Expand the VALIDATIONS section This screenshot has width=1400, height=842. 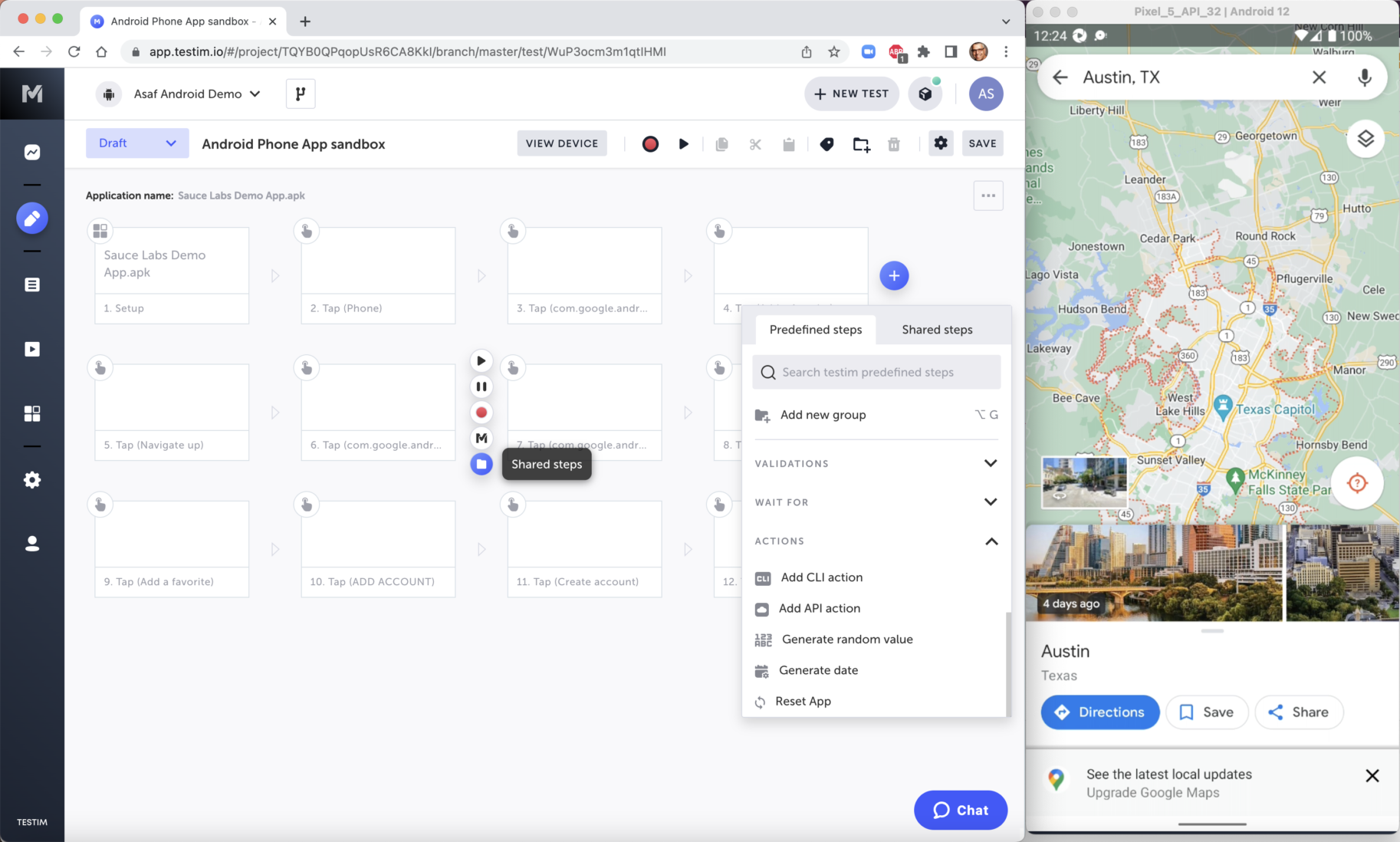coord(991,463)
